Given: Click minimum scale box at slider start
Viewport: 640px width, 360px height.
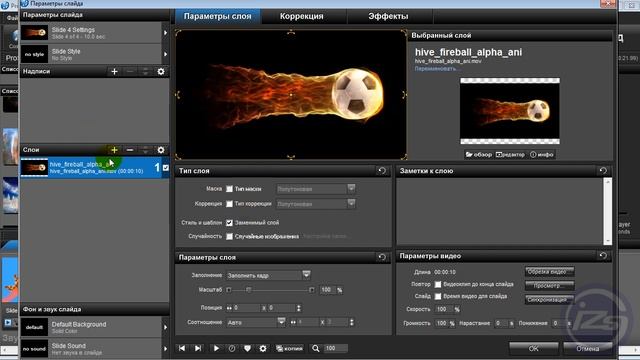Looking at the screenshot, I should pos(229,290).
